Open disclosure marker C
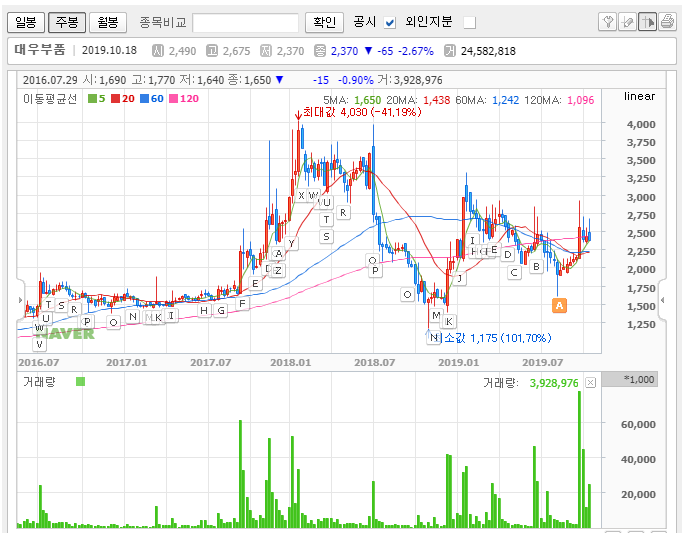 [514, 273]
